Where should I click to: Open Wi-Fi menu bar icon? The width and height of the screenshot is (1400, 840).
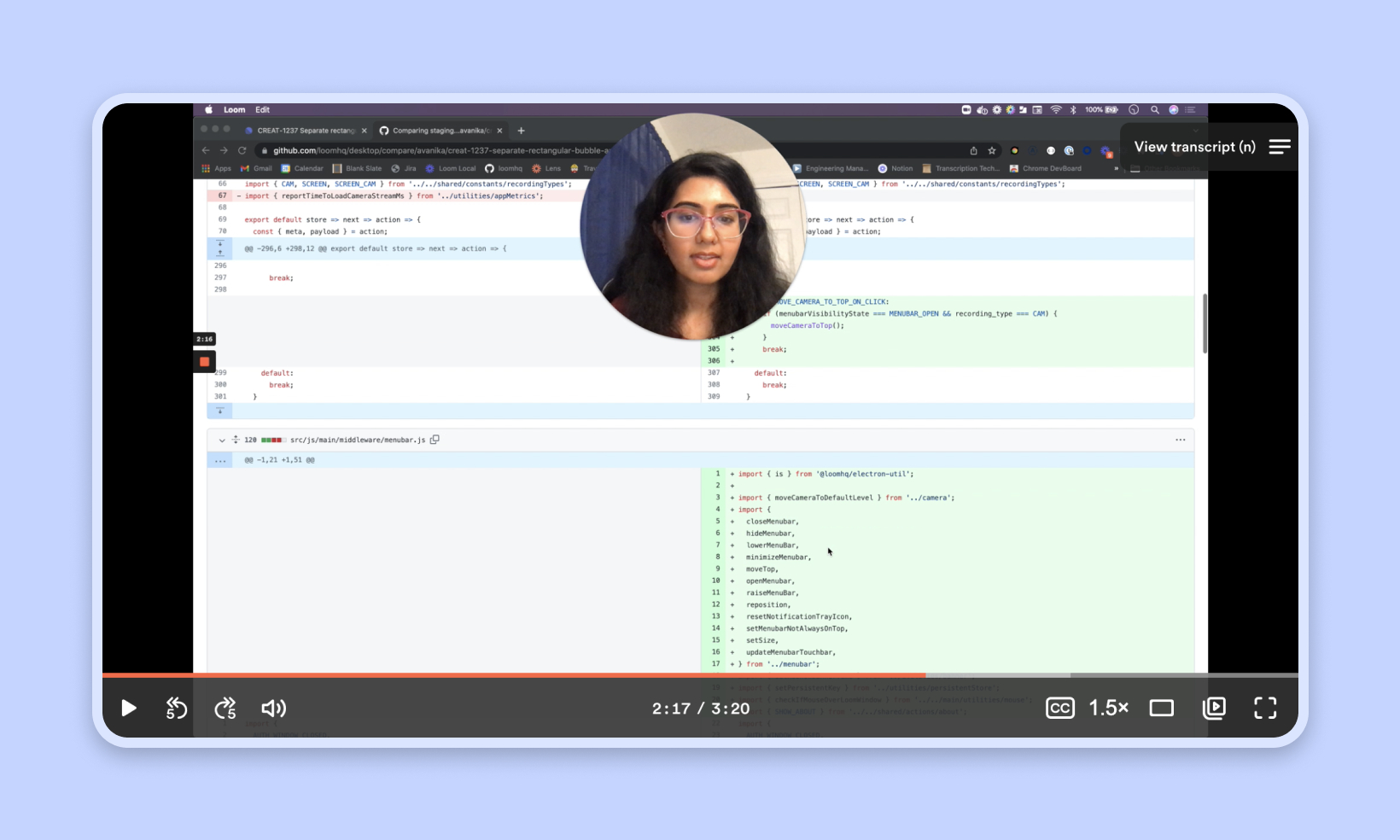tap(1056, 109)
